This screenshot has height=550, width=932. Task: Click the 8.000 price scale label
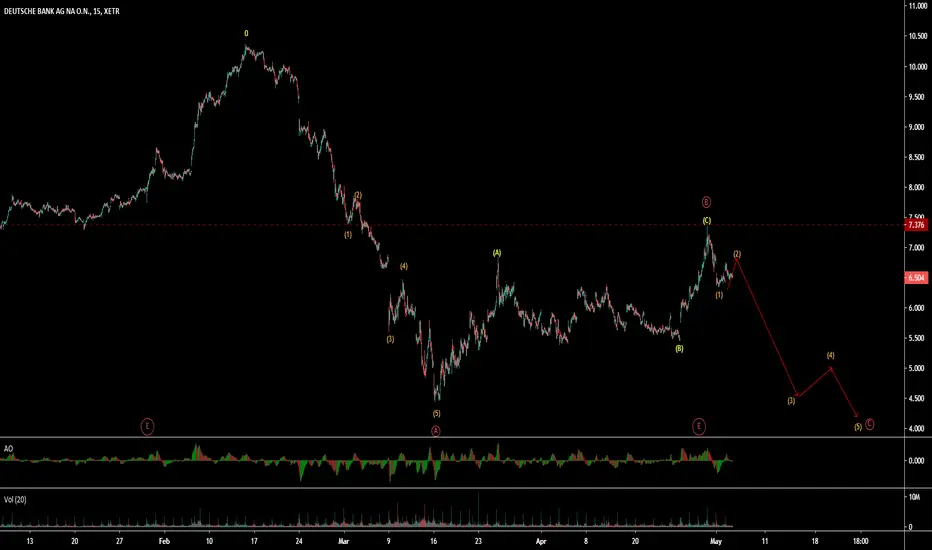(x=918, y=187)
